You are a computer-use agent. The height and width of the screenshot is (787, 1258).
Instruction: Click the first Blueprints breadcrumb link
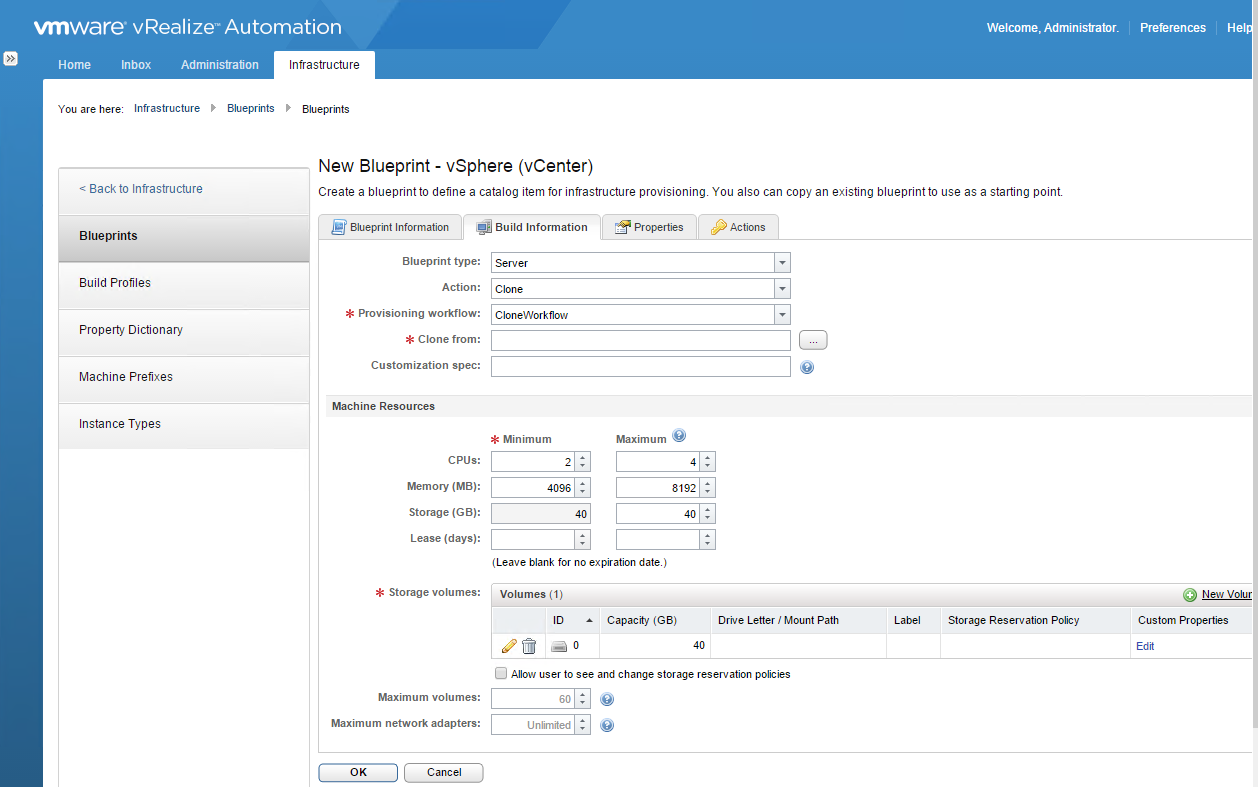click(x=251, y=108)
